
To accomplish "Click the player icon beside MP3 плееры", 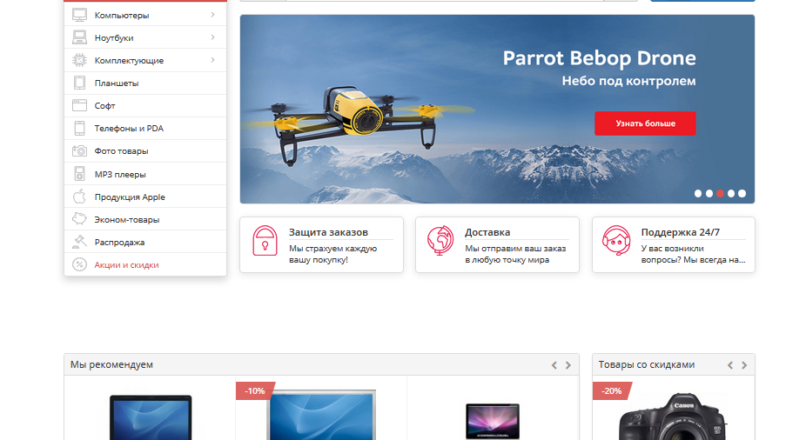I will (x=79, y=174).
